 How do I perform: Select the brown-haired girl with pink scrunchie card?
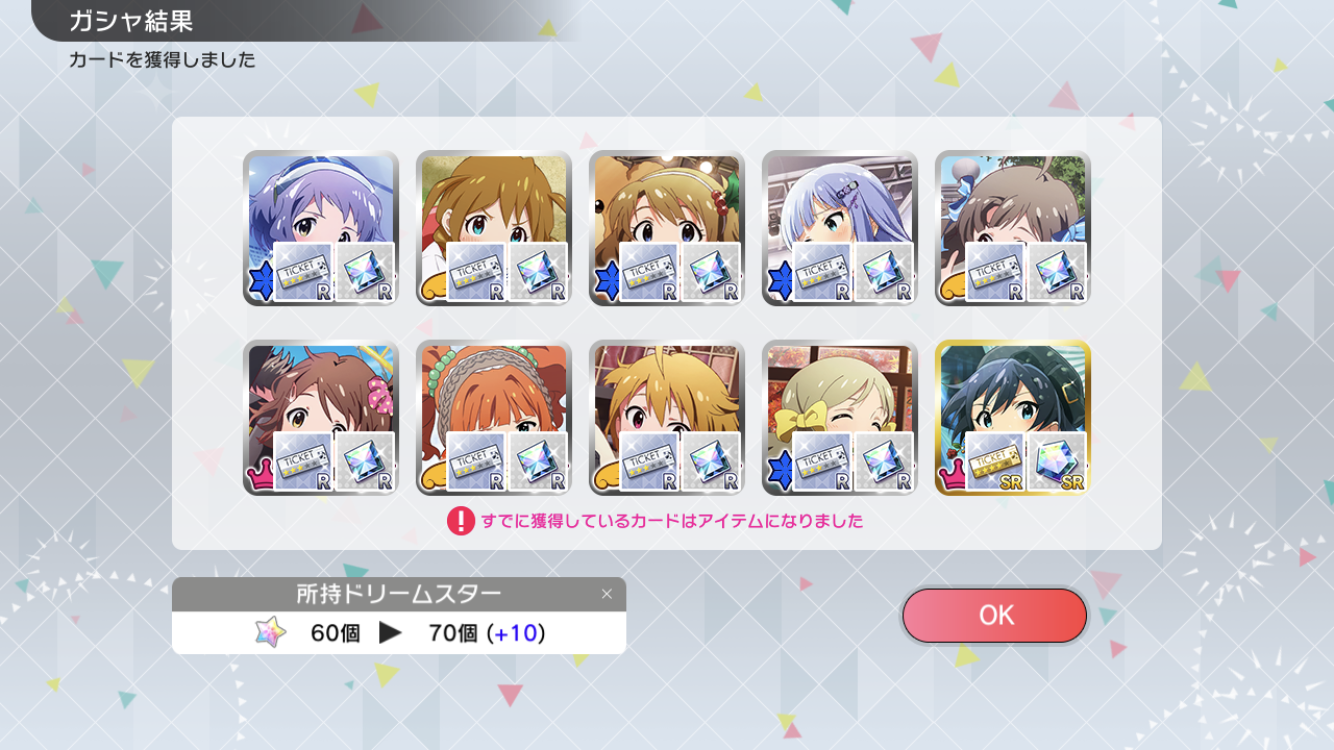pyautogui.click(x=321, y=418)
